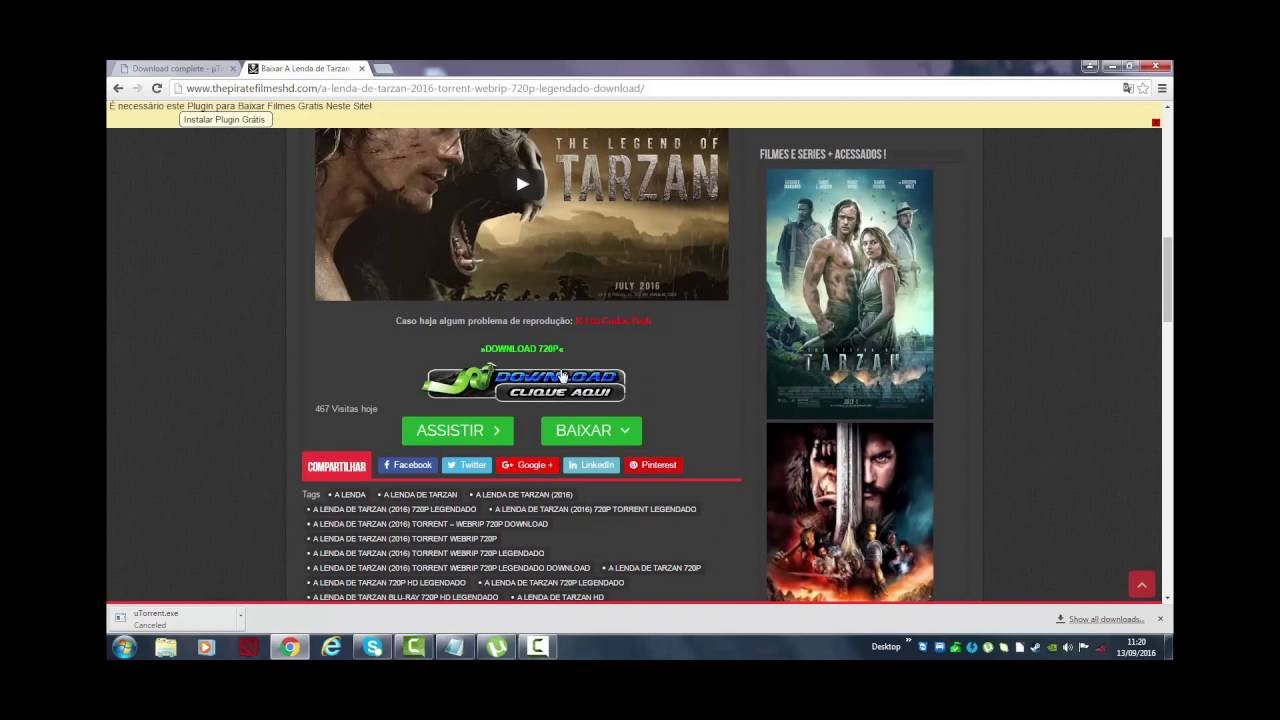Open Windows Explorer from the taskbar

[x=166, y=647]
